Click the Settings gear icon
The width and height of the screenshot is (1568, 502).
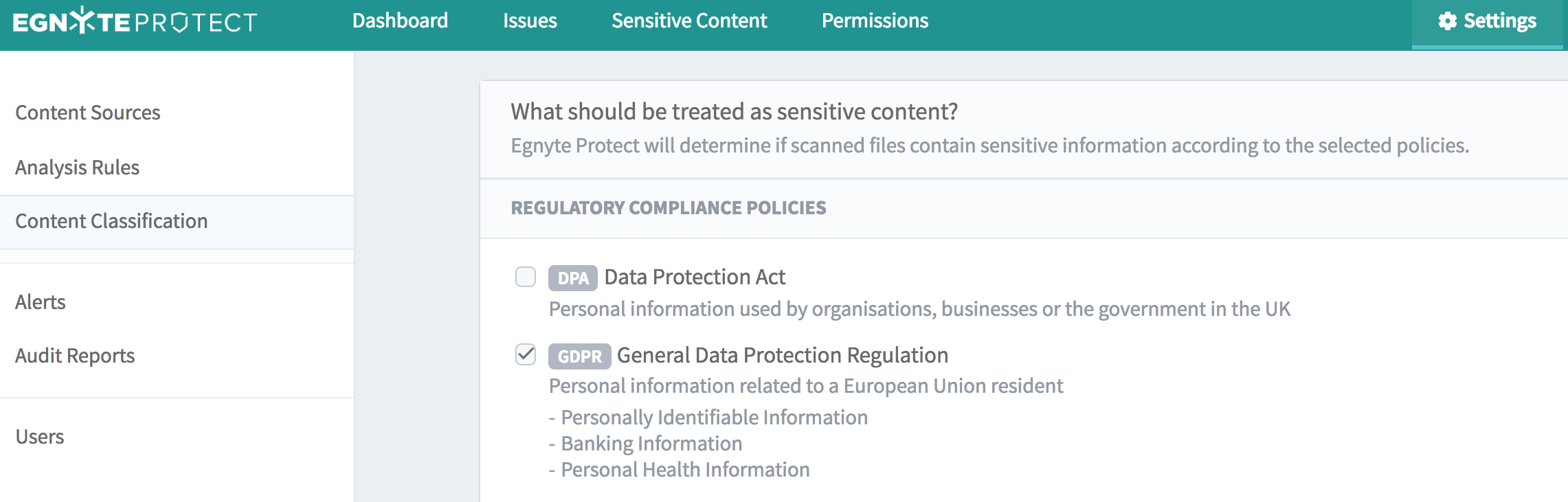click(1447, 21)
